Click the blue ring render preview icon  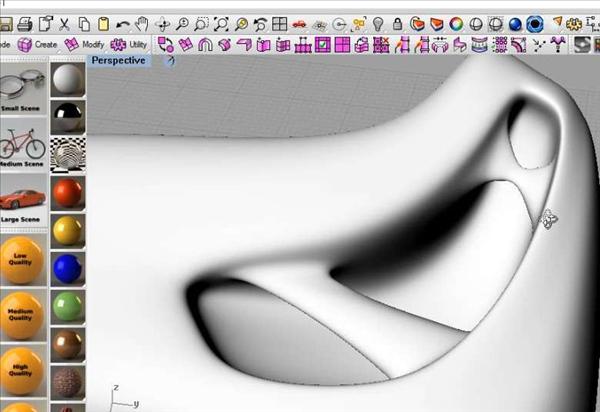pos(535,24)
